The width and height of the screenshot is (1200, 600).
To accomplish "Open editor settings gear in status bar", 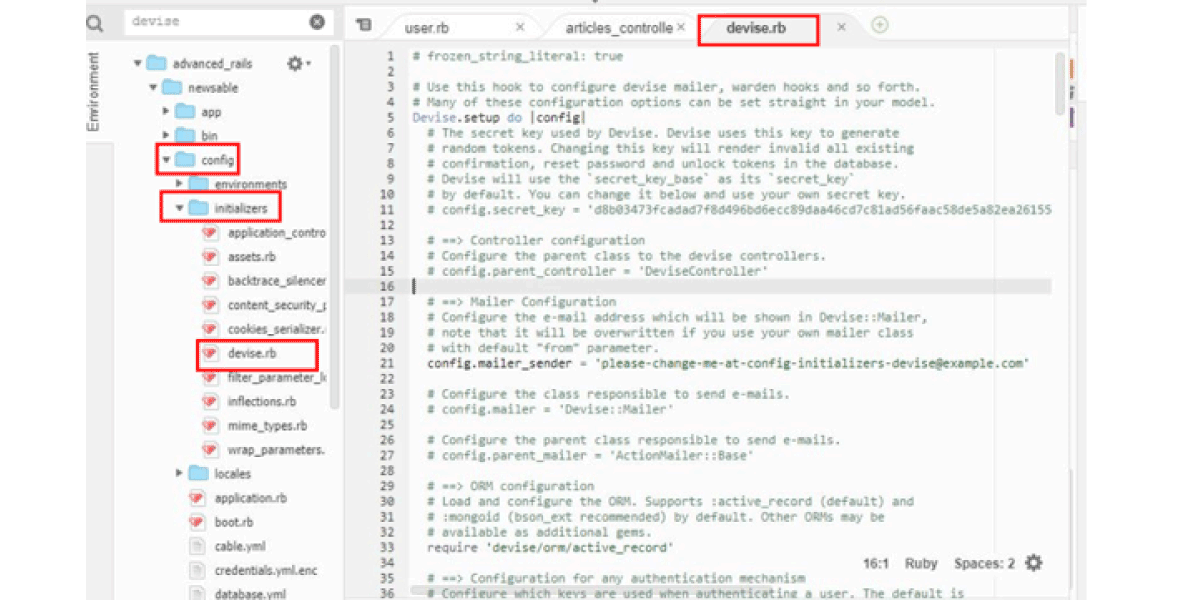I will [1034, 563].
